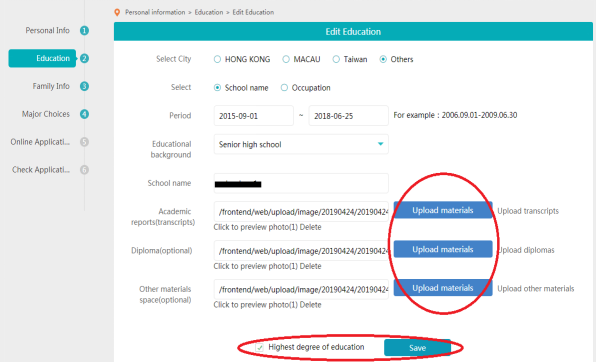
Task: Expand the Educational background dropdown arrow
Action: pos(380,144)
